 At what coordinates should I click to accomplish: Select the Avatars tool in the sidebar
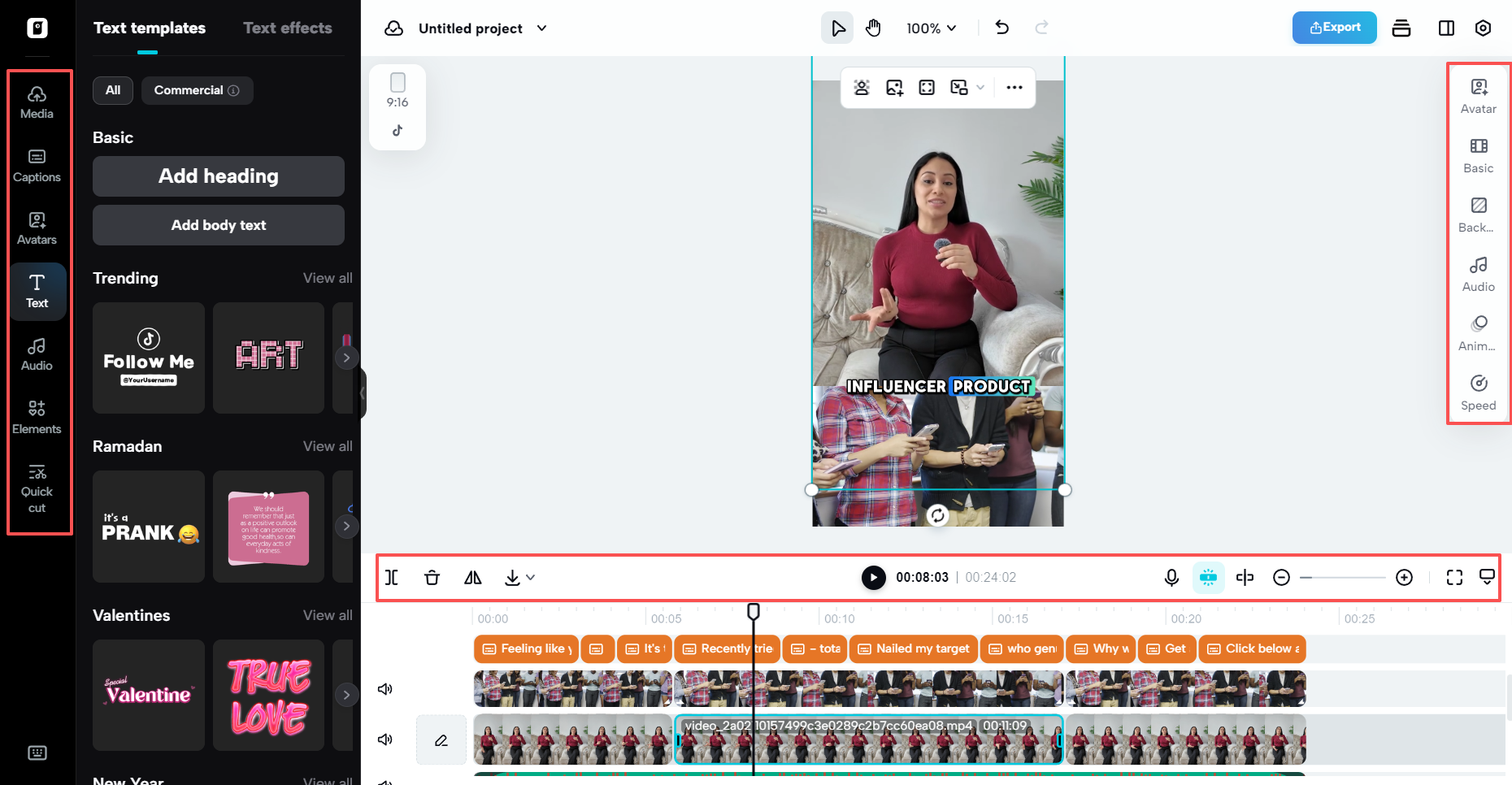coord(37,228)
